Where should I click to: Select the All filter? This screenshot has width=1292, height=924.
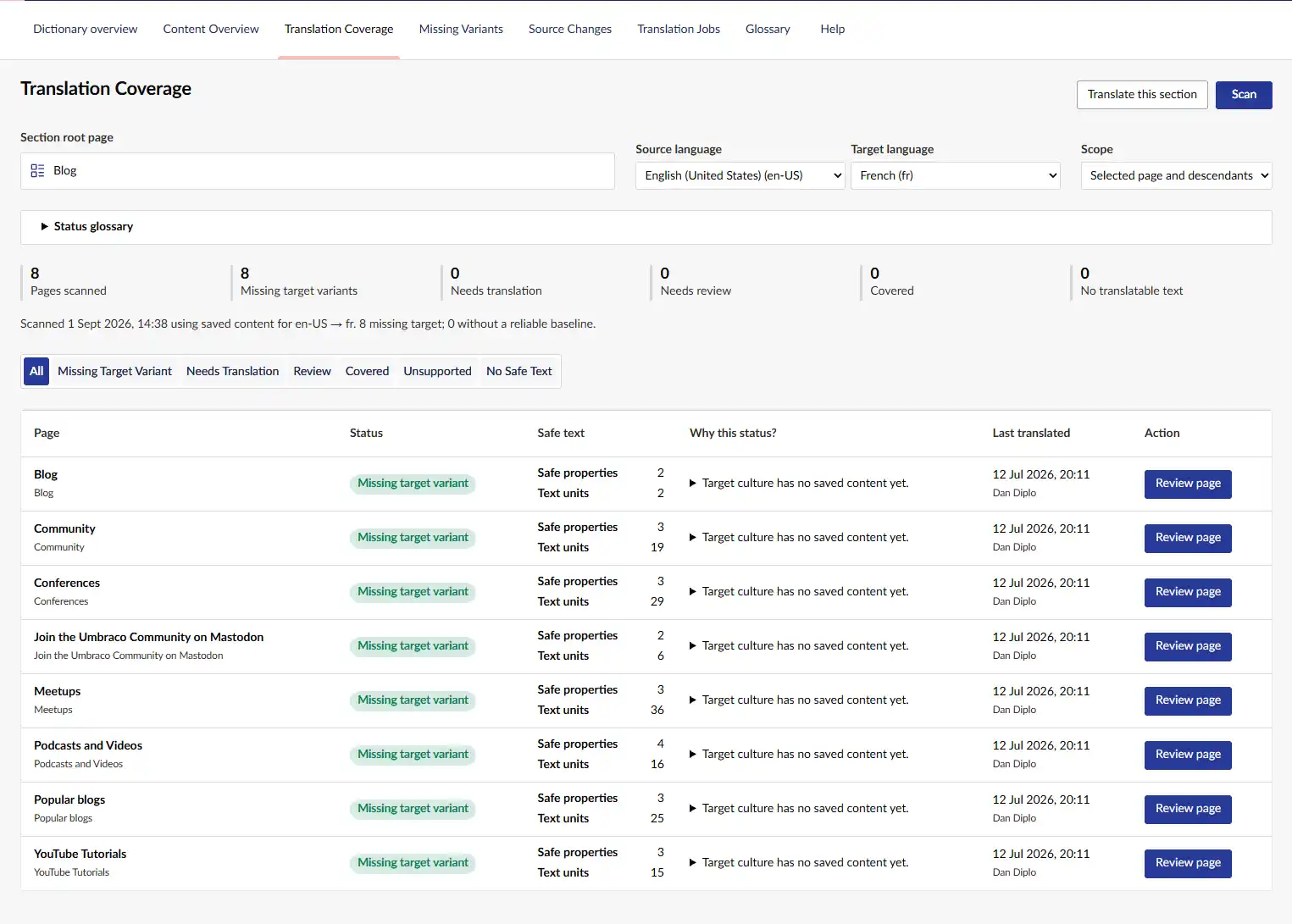tap(36, 371)
